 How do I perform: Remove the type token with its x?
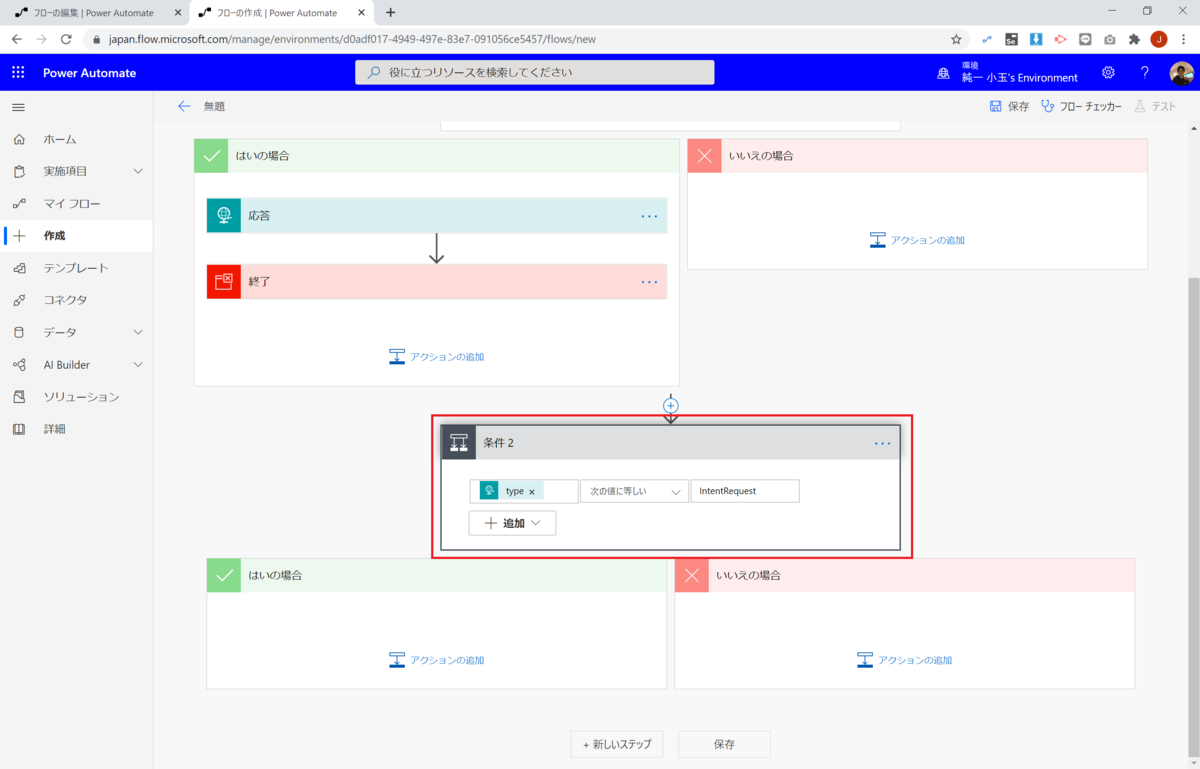pyautogui.click(x=532, y=492)
